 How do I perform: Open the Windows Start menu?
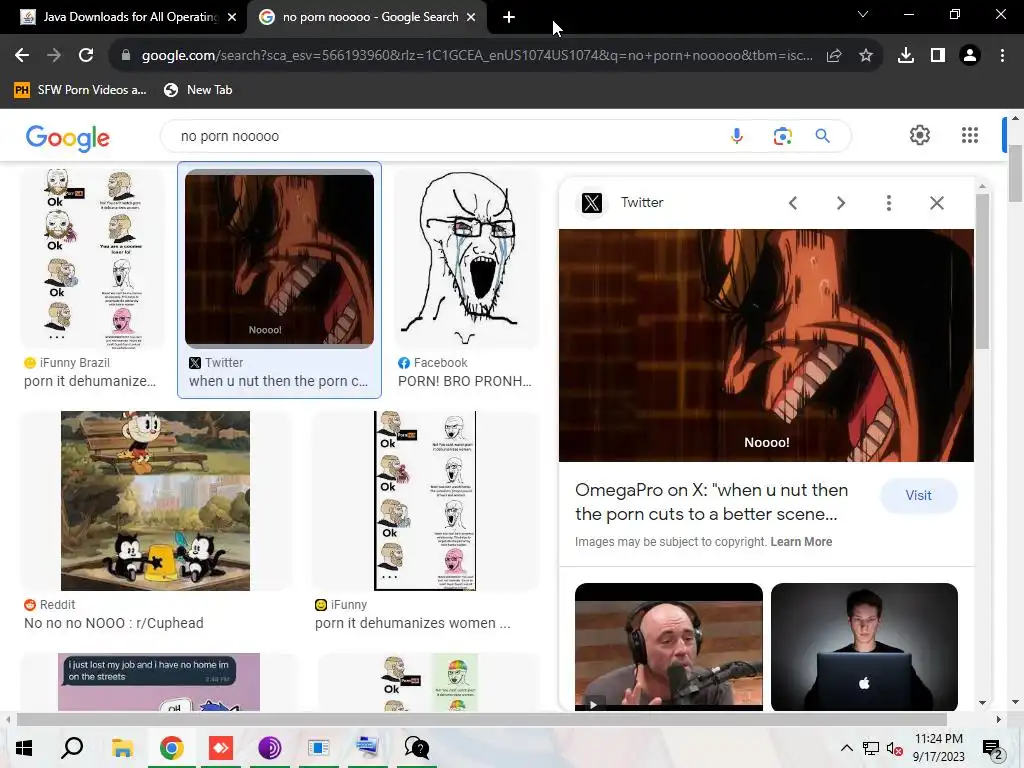pyautogui.click(x=24, y=748)
